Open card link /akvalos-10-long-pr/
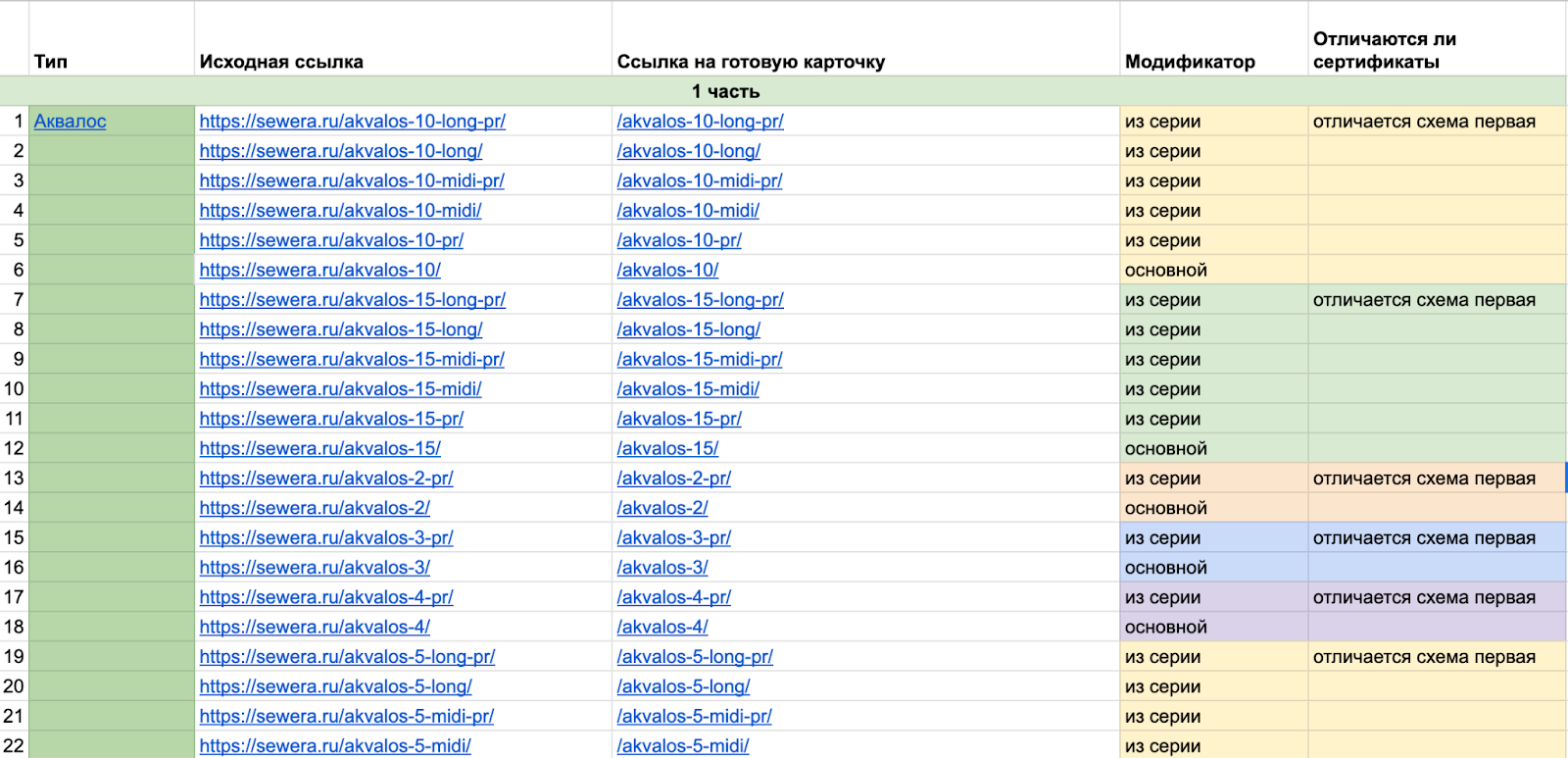 701,122
